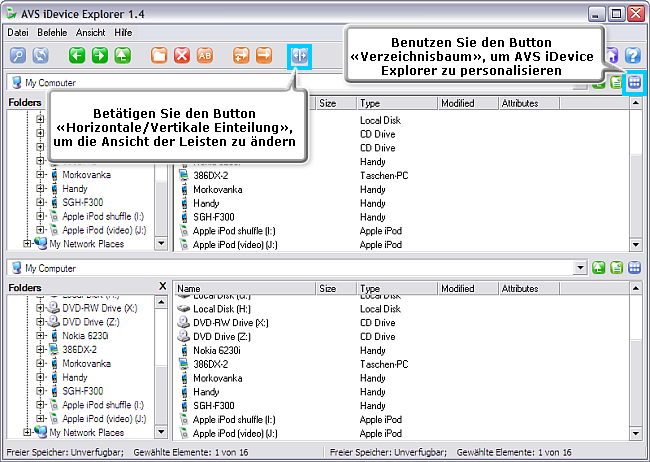The height and width of the screenshot is (462, 650).
Task: Select DVD Drive (Z:) in lower file list
Action: point(222,336)
